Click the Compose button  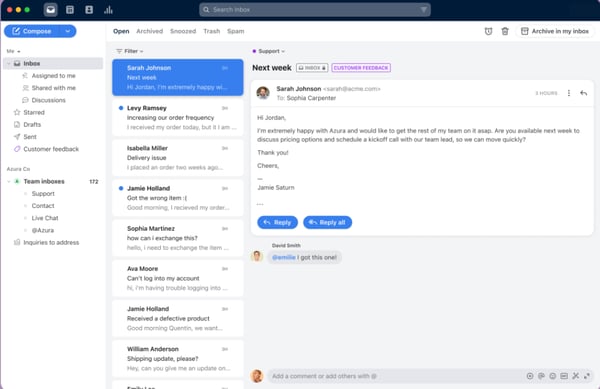point(32,31)
